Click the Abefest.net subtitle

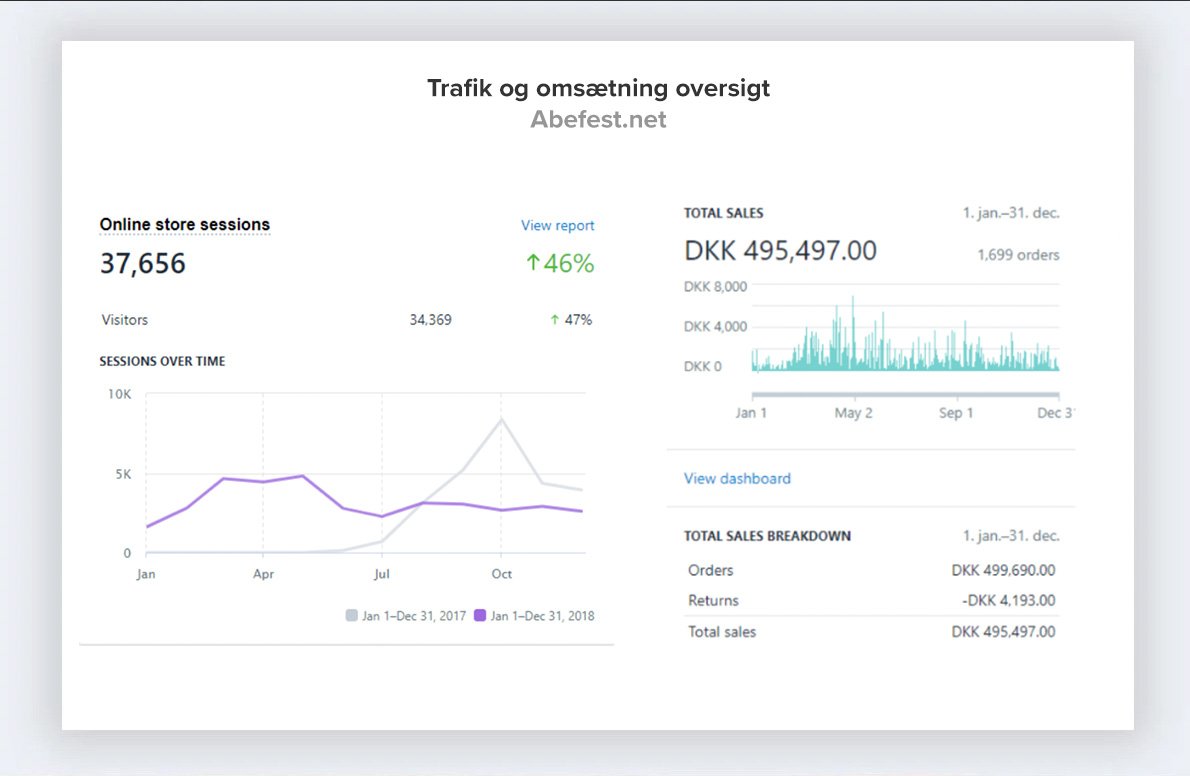pos(598,120)
